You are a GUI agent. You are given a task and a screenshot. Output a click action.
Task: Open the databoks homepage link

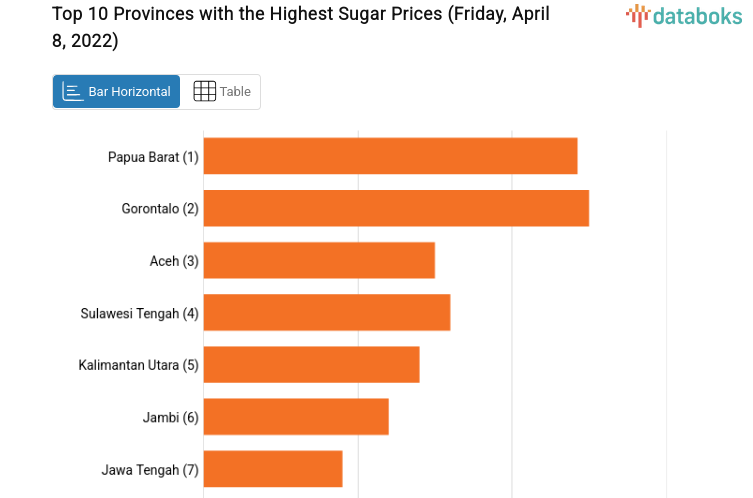point(684,15)
